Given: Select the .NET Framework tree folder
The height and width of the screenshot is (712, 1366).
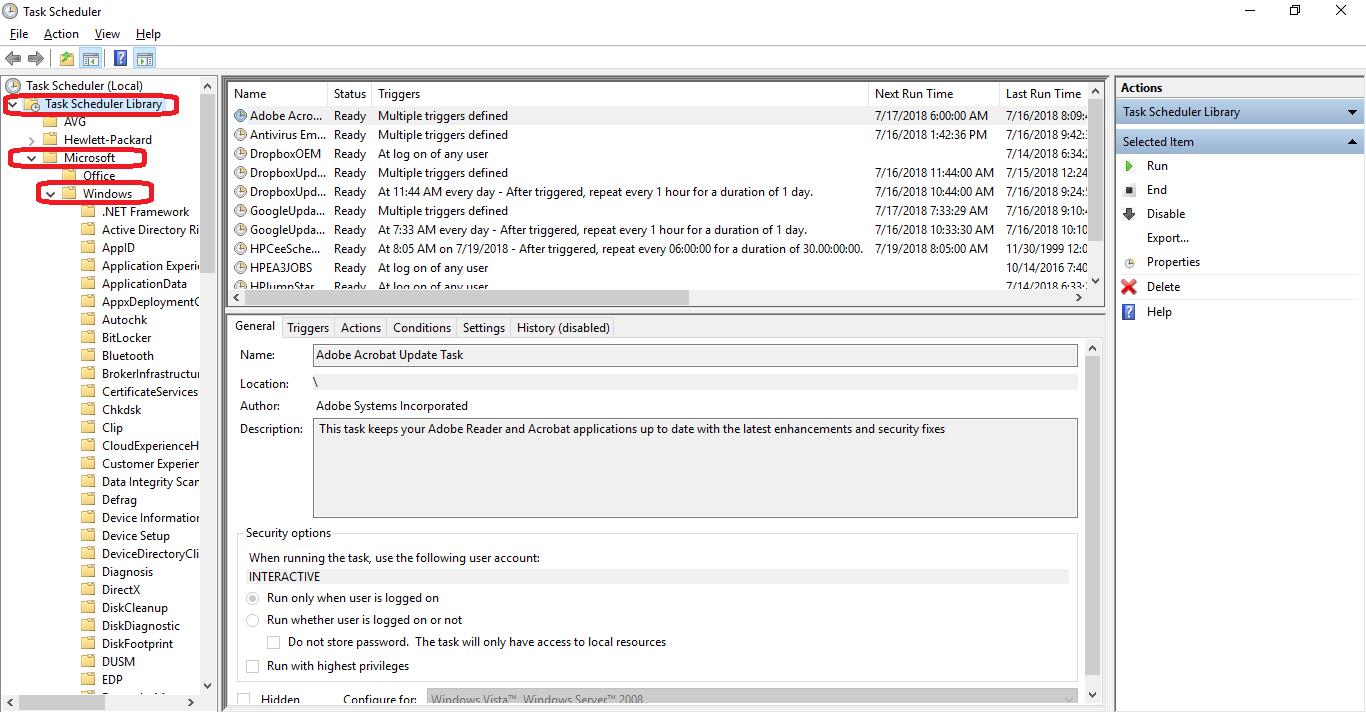Looking at the screenshot, I should pyautogui.click(x=145, y=212).
